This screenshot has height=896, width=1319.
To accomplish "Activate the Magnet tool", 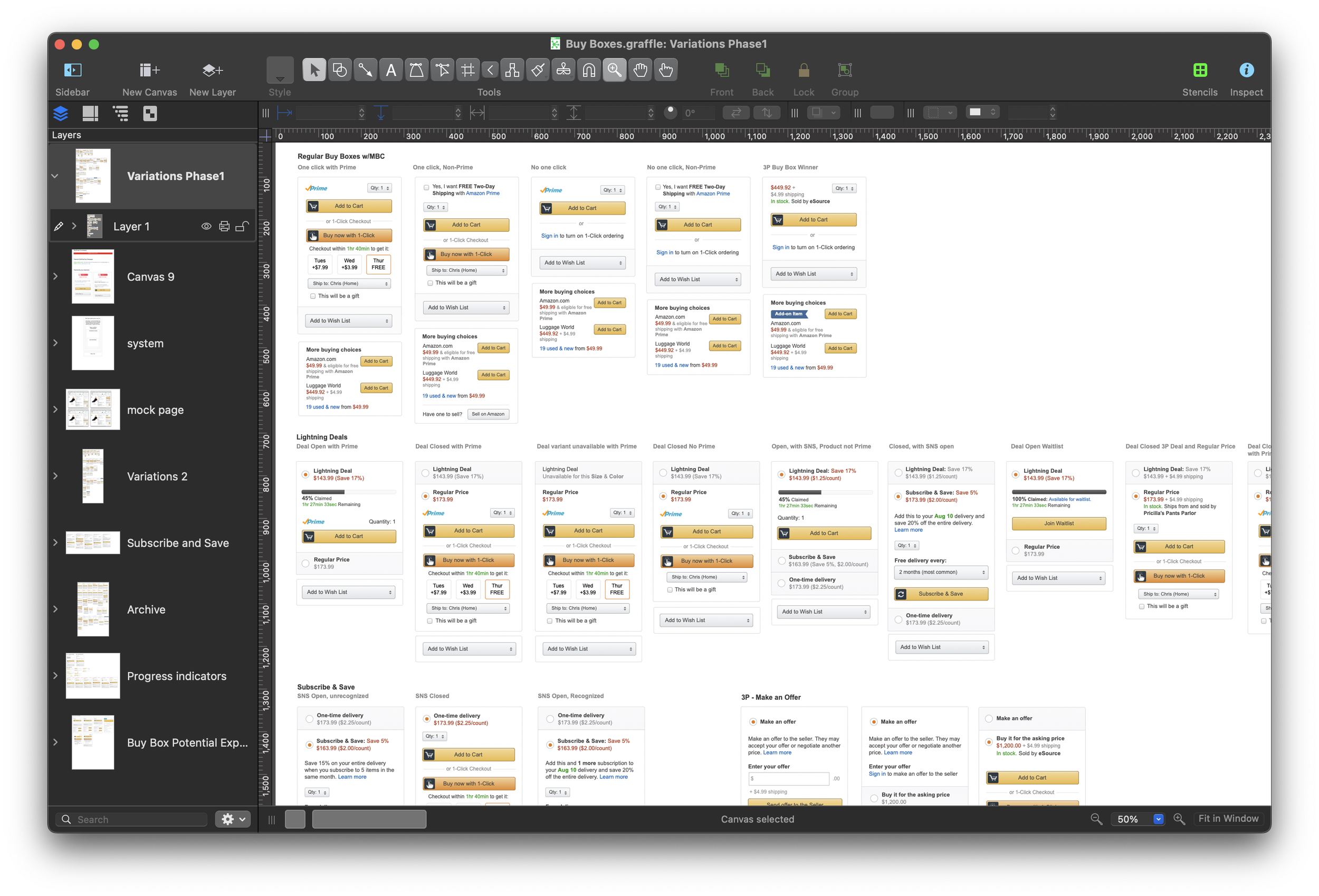I will coord(589,70).
